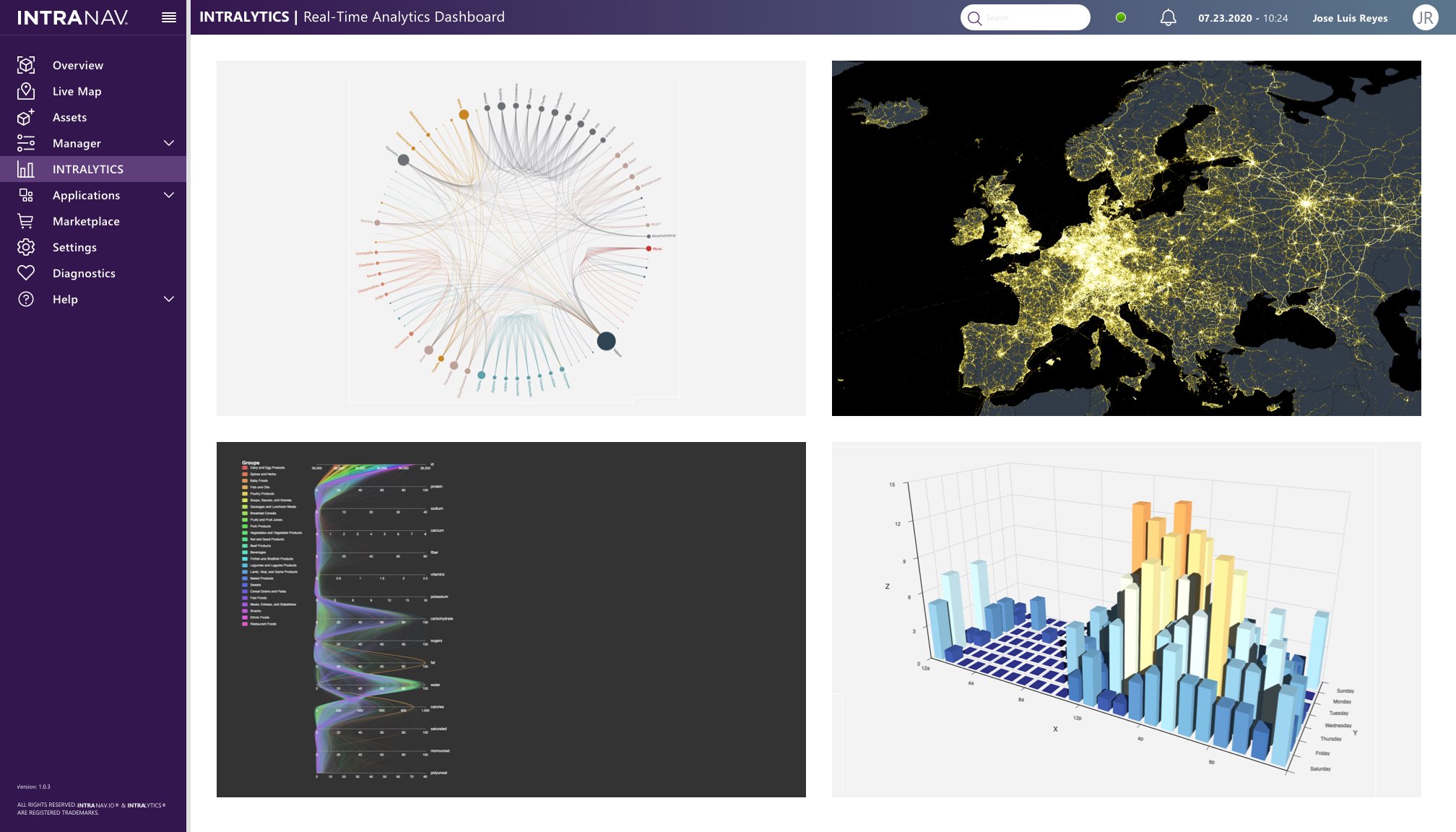Expand the Manager submenu chevron
The image size is (1456, 832).
pyautogui.click(x=169, y=143)
